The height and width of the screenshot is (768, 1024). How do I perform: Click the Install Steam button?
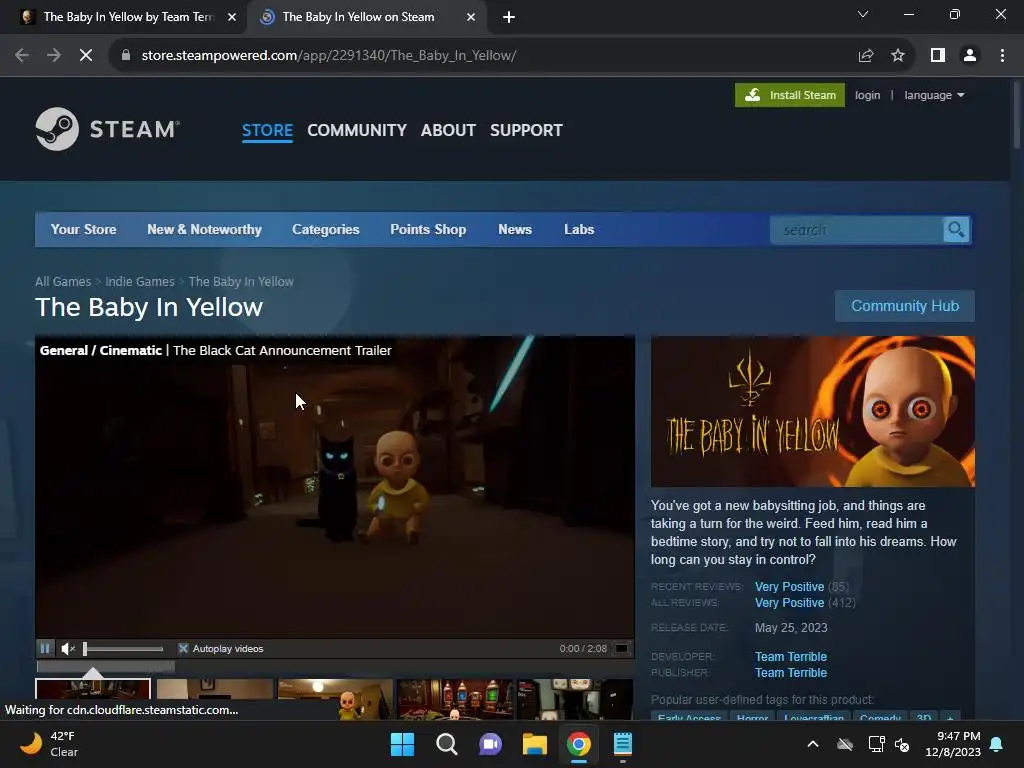pos(790,95)
